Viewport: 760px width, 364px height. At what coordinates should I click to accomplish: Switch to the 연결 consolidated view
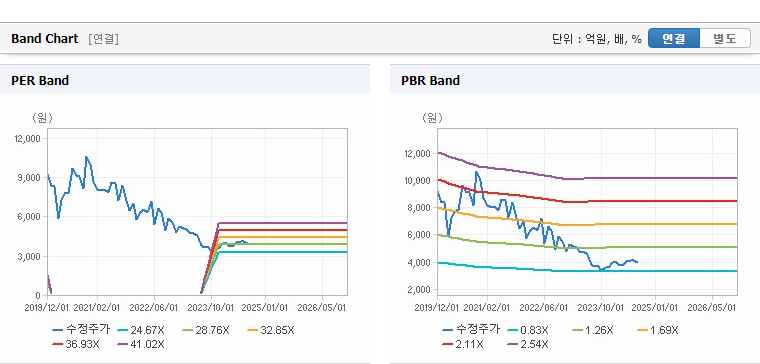click(674, 38)
